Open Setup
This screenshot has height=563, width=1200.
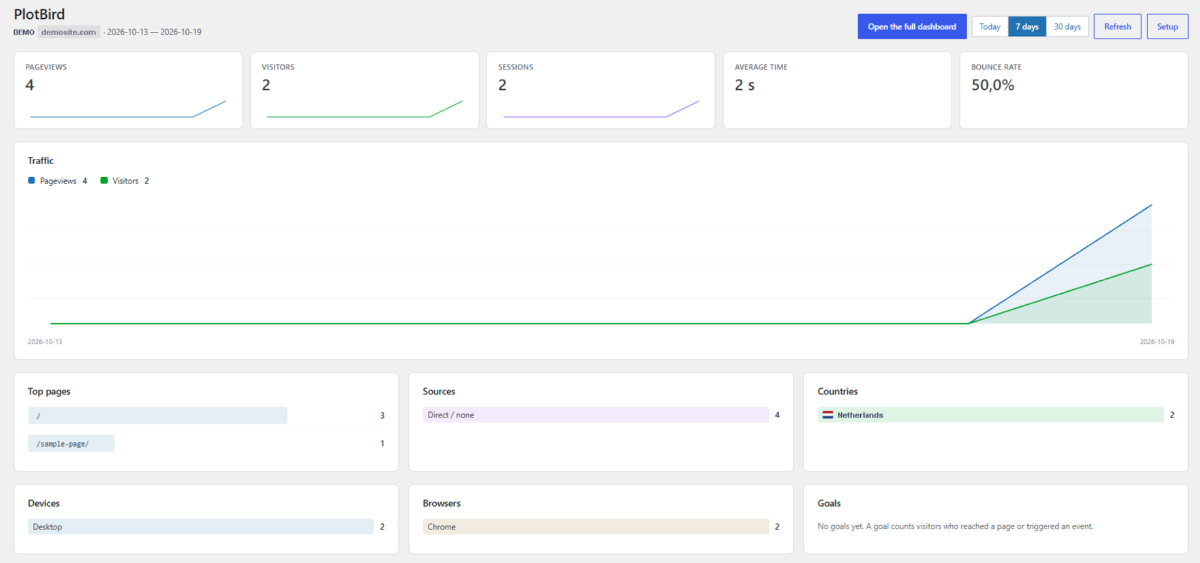[x=1167, y=27]
